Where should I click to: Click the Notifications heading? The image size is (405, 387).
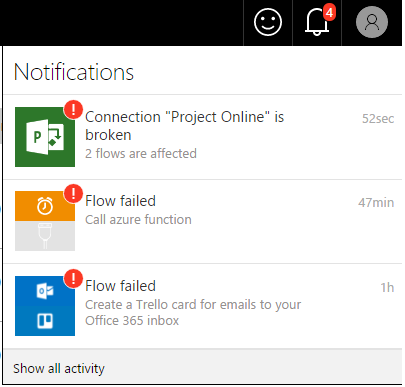click(74, 72)
